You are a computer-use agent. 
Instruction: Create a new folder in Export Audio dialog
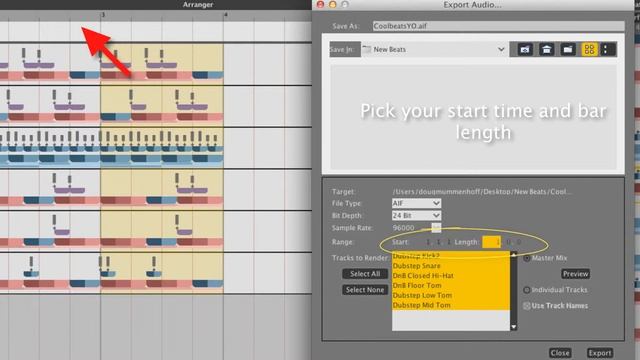pyautogui.click(x=567, y=49)
